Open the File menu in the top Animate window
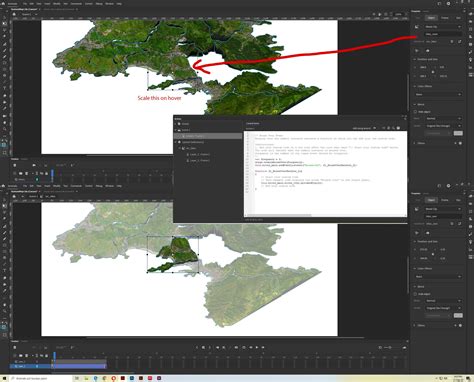 click(x=25, y=4)
